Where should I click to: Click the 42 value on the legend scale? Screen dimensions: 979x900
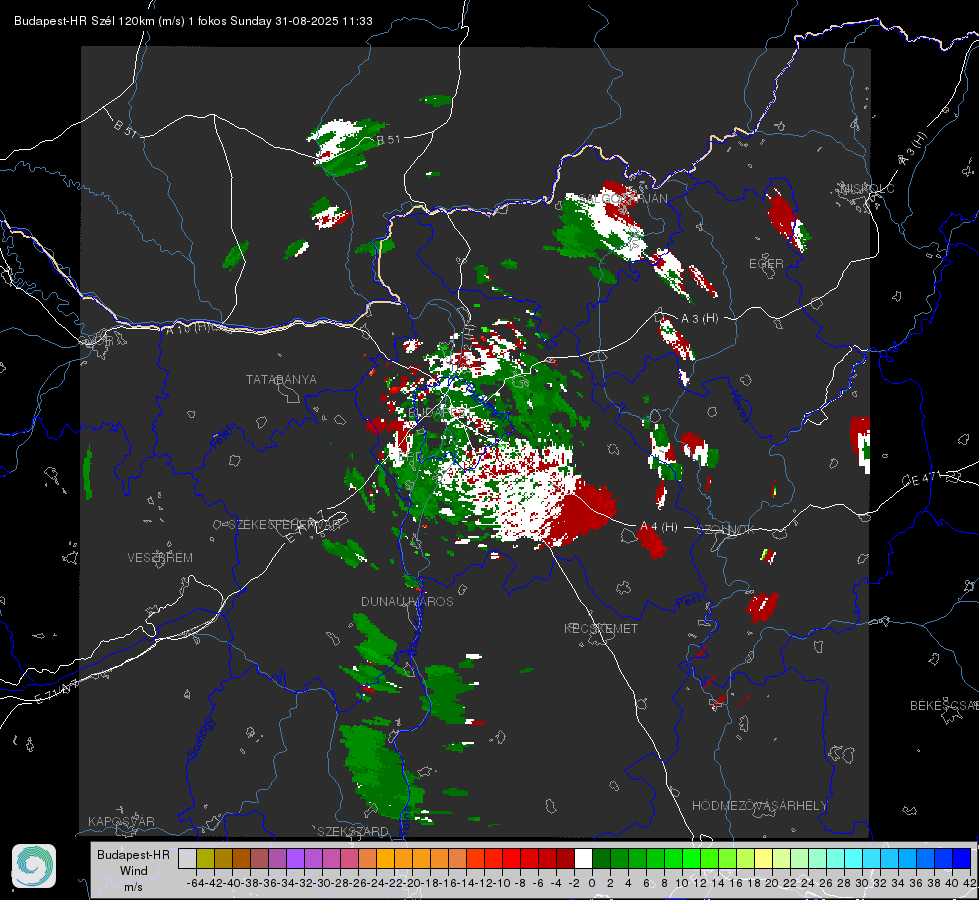pyautogui.click(x=969, y=883)
